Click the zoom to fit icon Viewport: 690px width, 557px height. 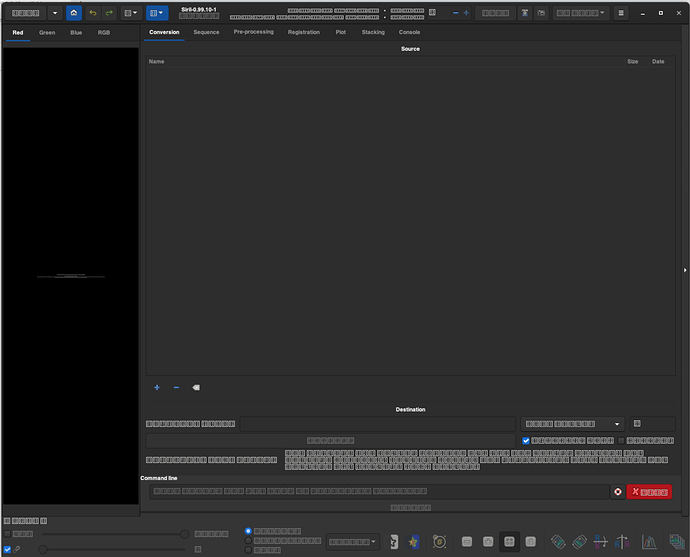[509, 542]
